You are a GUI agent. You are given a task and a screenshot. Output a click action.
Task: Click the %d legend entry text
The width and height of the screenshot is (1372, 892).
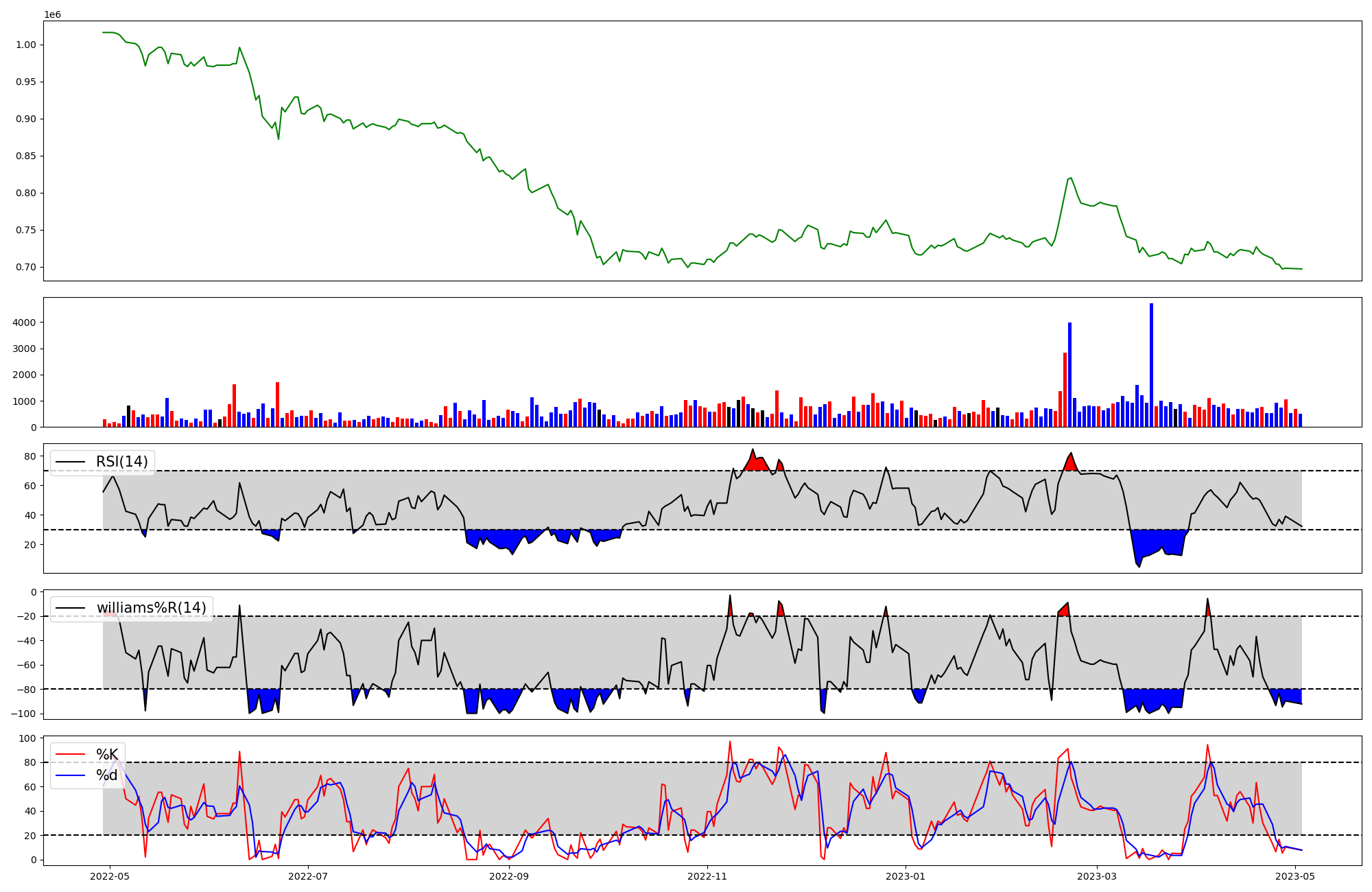(107, 775)
